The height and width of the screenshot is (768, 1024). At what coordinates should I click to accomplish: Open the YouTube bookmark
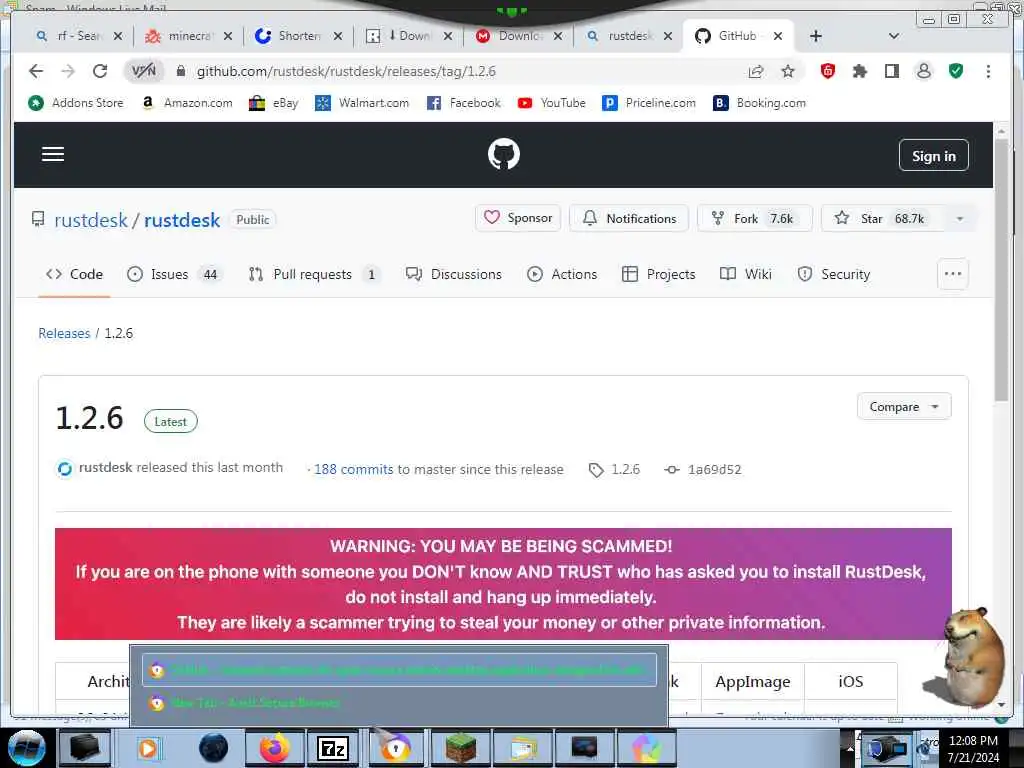(x=552, y=103)
